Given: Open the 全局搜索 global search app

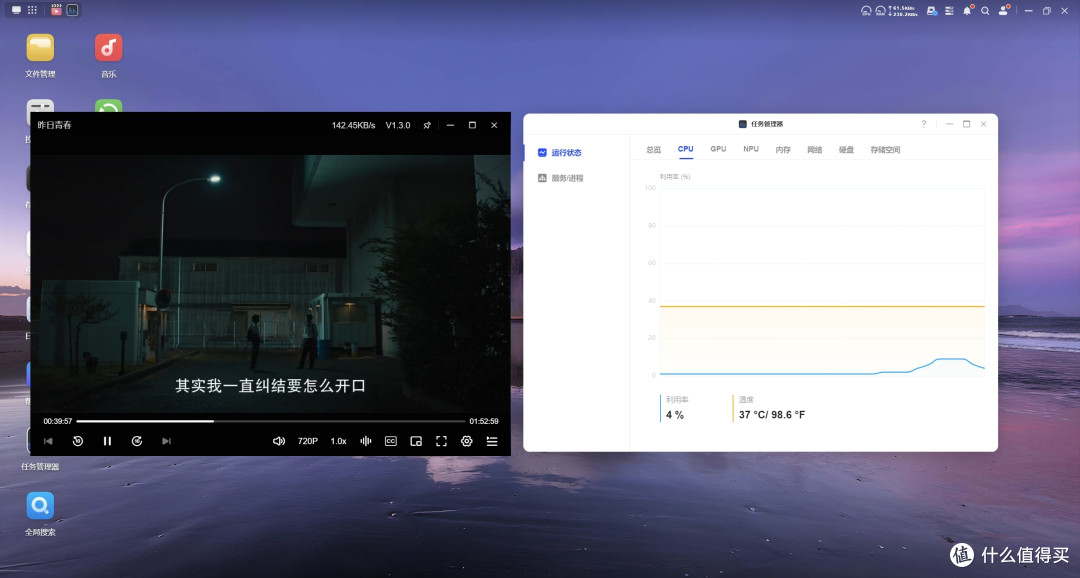Looking at the screenshot, I should tap(40, 514).
